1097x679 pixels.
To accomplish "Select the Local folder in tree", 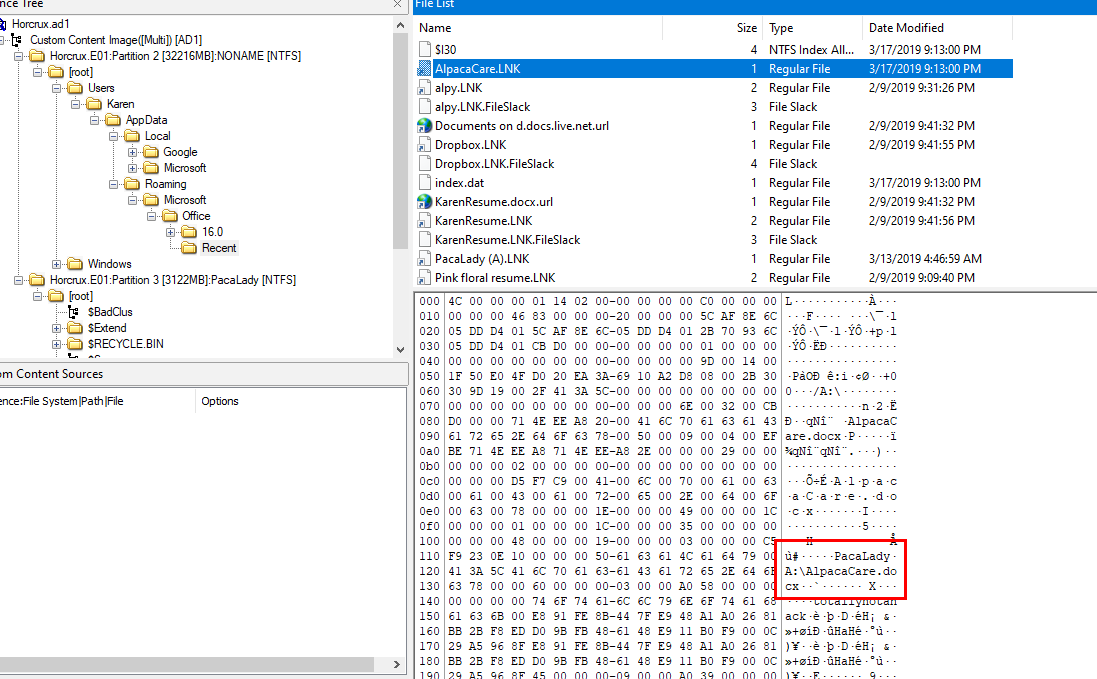I will coord(157,136).
